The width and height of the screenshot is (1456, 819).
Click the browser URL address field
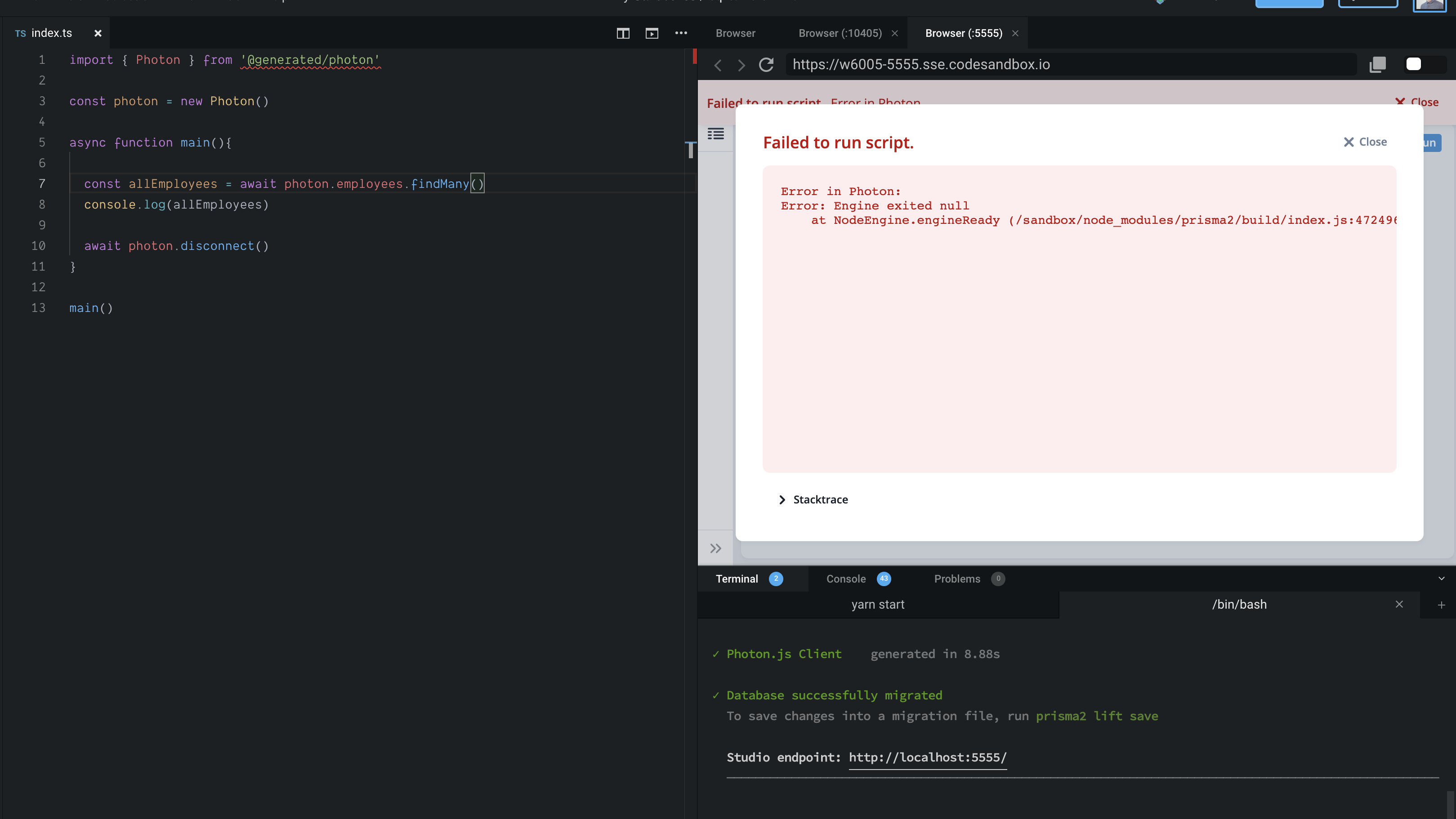[1071, 64]
